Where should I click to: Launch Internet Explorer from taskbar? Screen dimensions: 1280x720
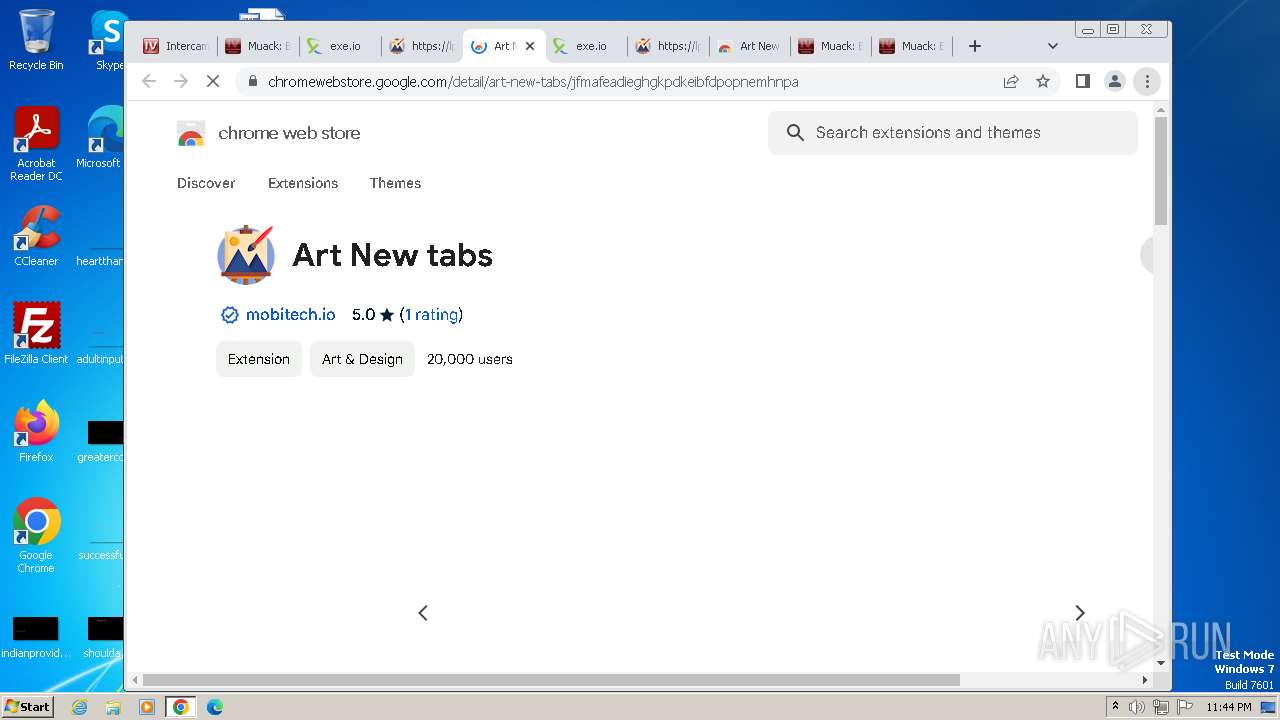pyautogui.click(x=79, y=707)
